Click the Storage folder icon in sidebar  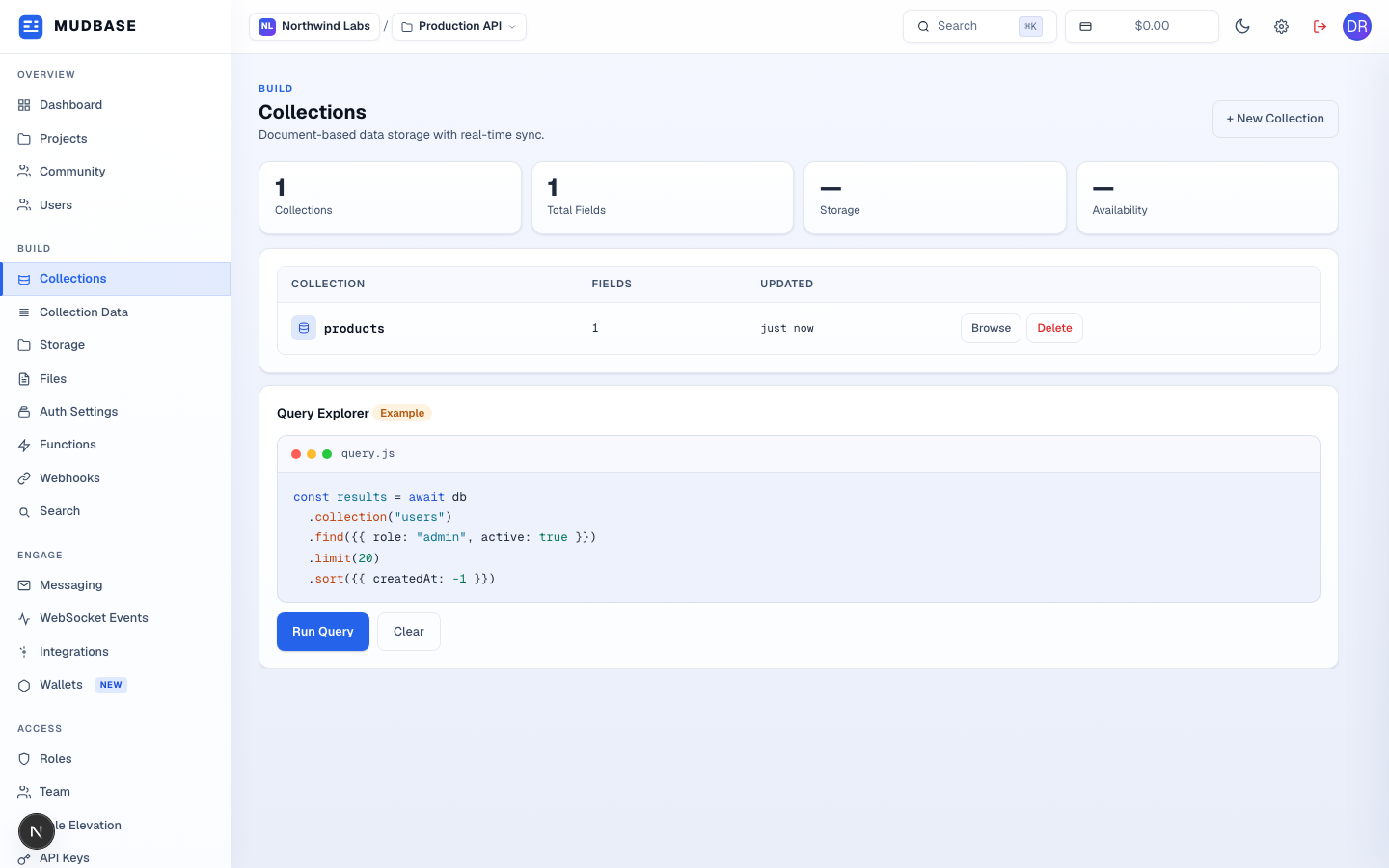[24, 345]
